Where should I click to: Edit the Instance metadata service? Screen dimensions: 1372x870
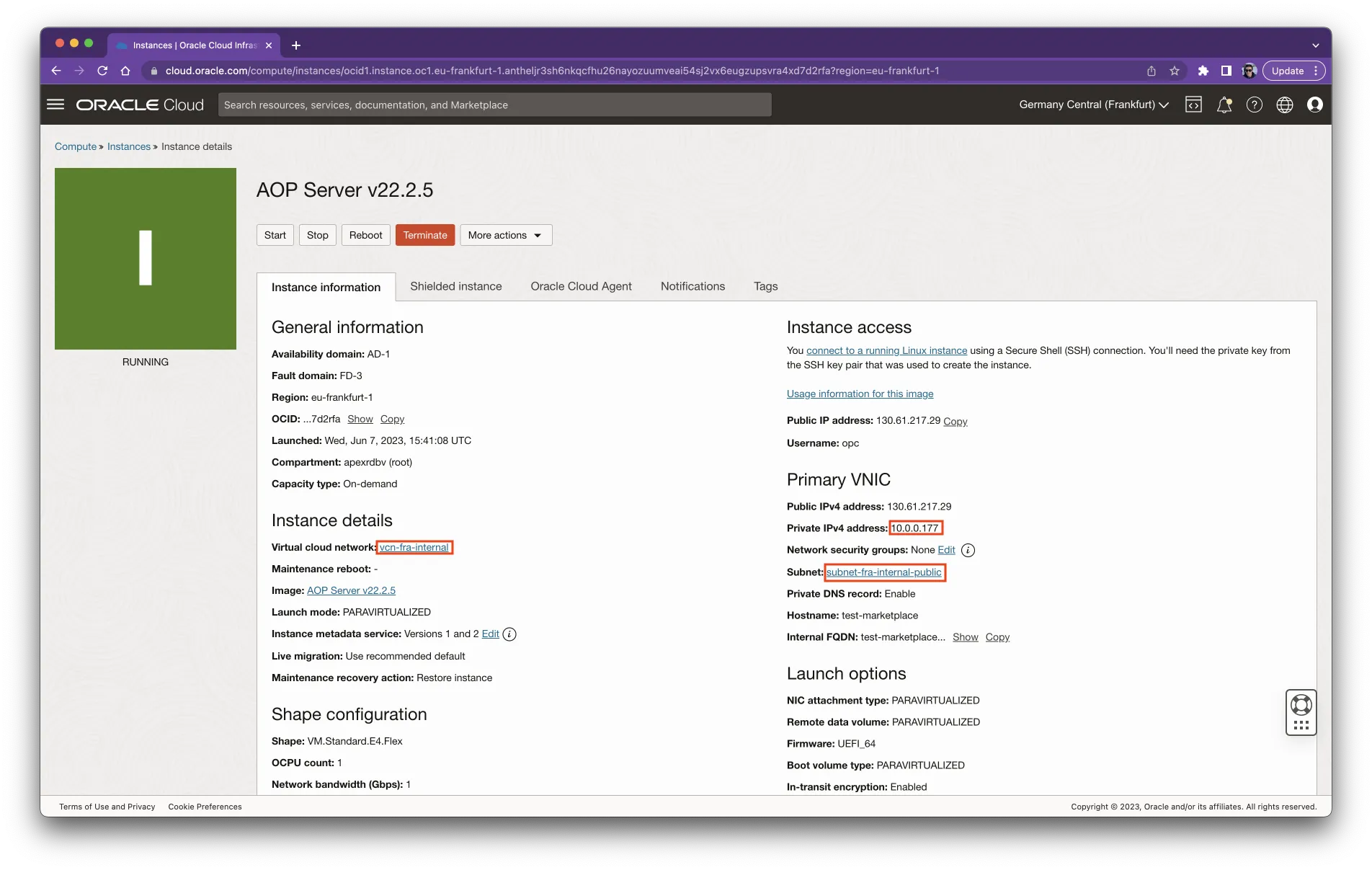[x=491, y=634]
